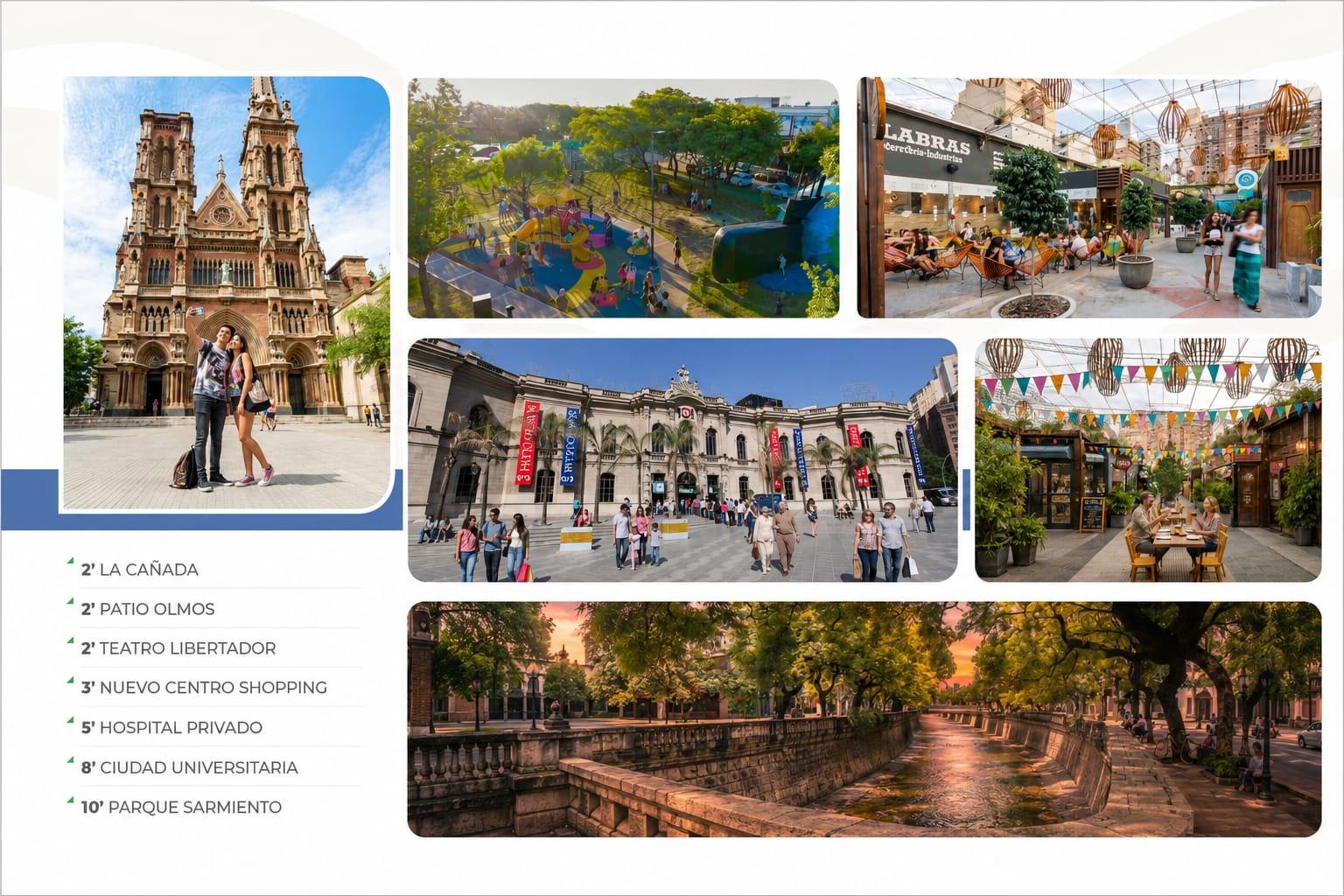Viewport: 1344px width, 896px height.
Task: Click the green marker beside NUEVO CENTRO SHOPPING
Action: [x=71, y=679]
